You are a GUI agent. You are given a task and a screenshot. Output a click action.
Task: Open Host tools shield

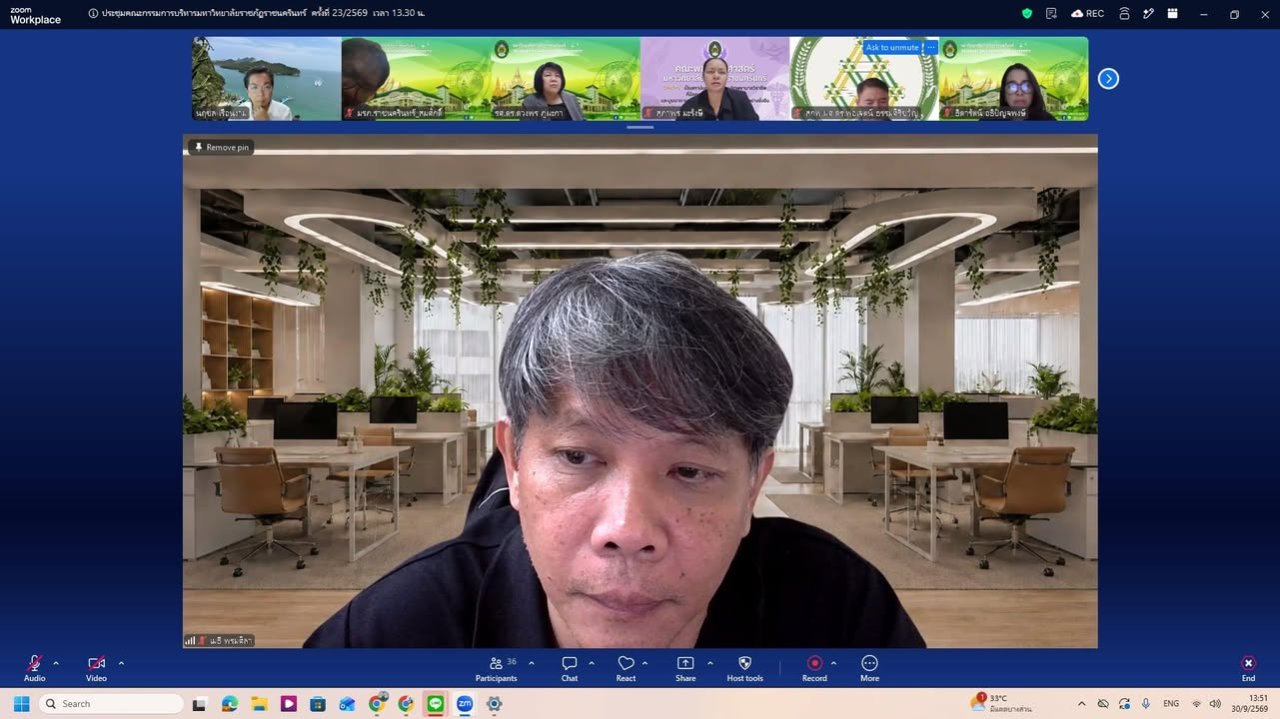745,668
